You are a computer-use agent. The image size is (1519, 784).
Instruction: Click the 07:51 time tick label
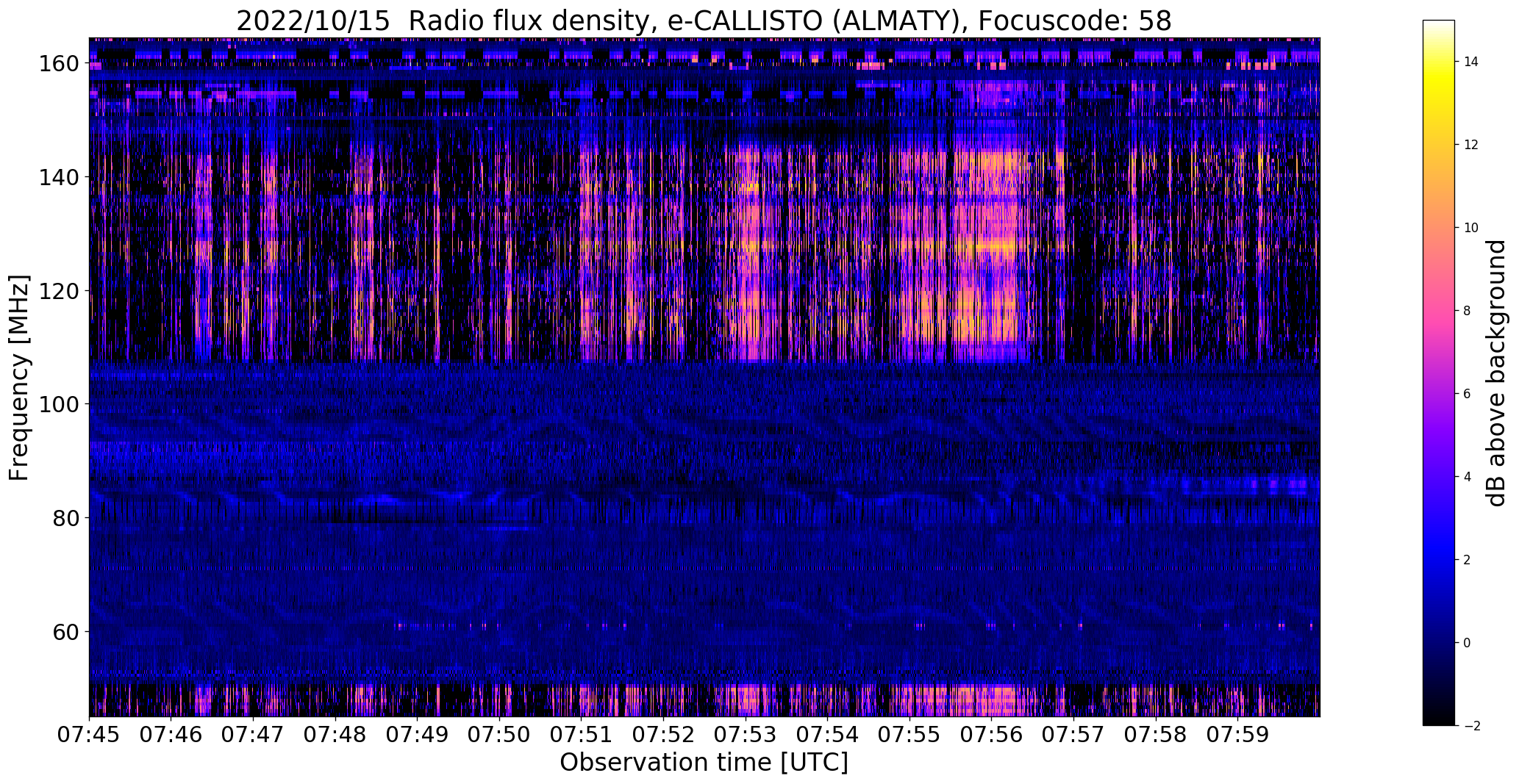pyautogui.click(x=582, y=734)
